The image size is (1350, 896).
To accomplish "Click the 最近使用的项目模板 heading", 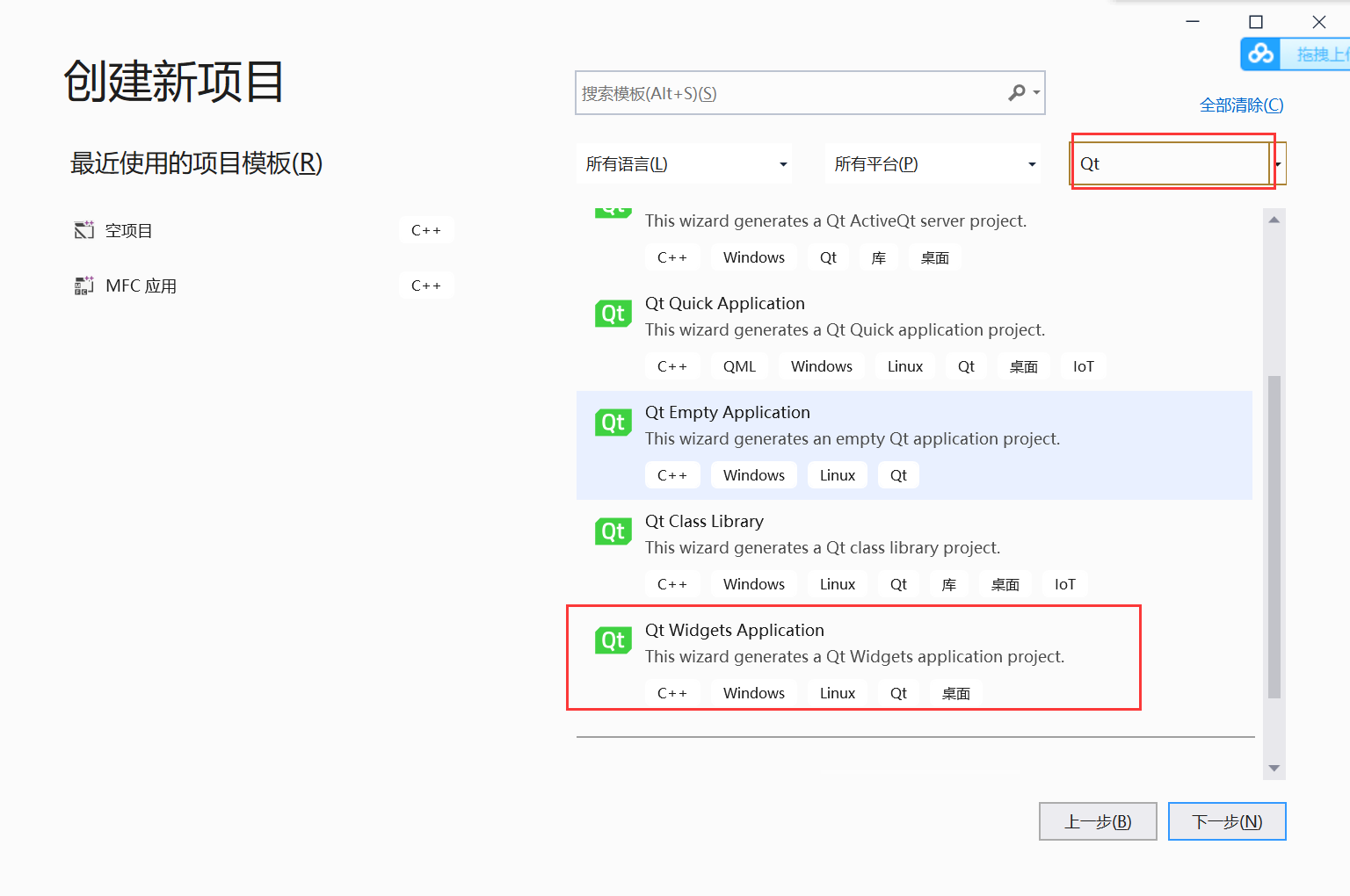I will 196,163.
